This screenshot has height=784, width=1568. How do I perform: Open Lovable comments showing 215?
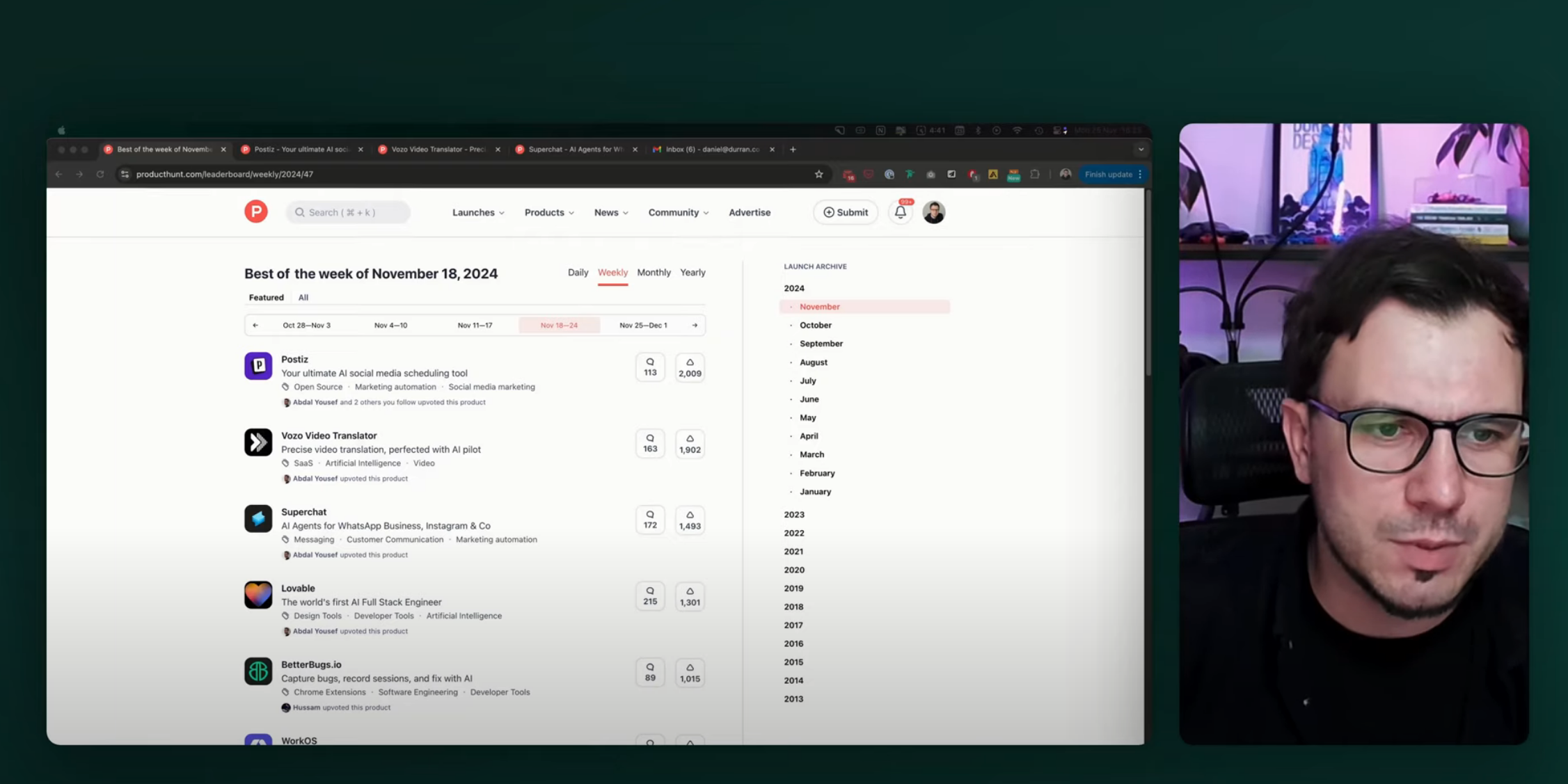650,596
